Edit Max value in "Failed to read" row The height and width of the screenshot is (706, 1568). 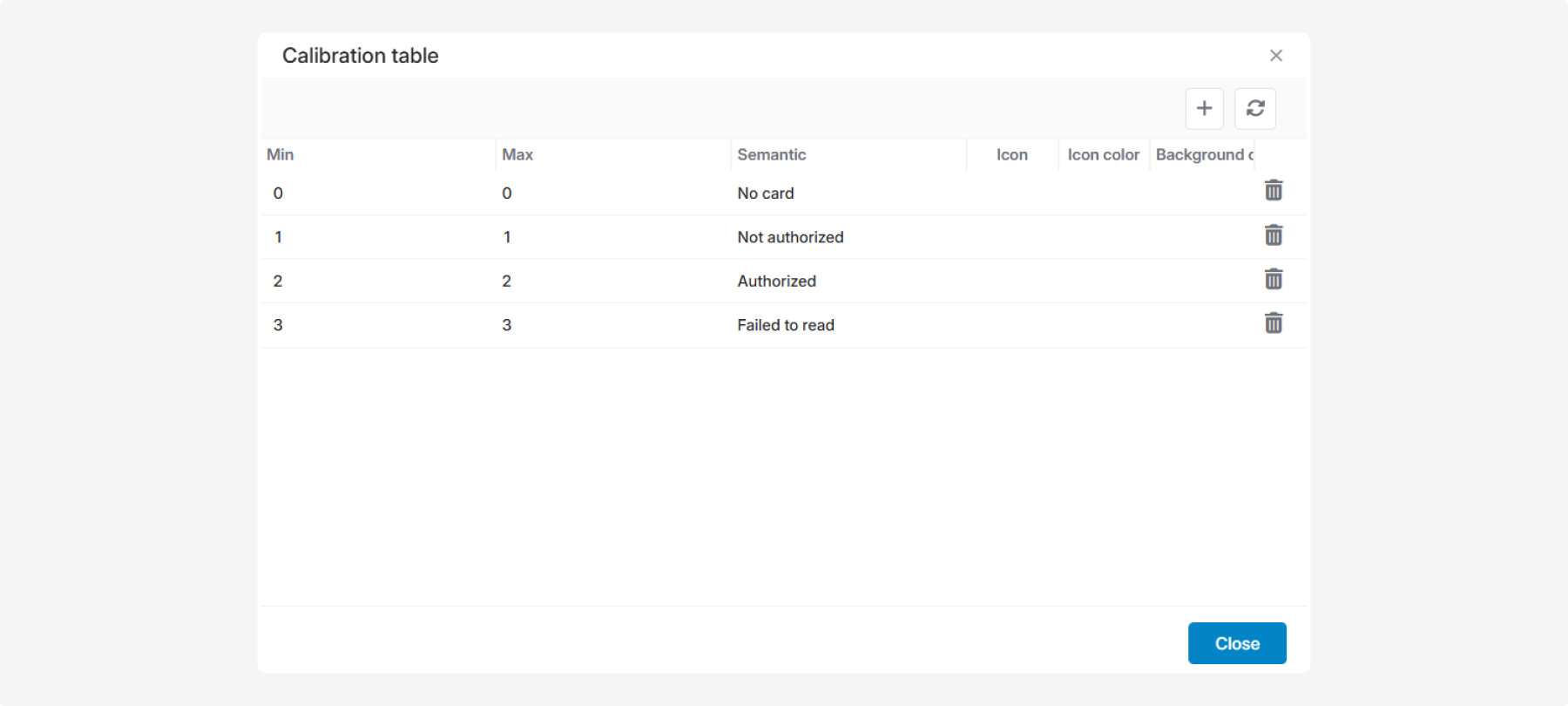[x=507, y=325]
